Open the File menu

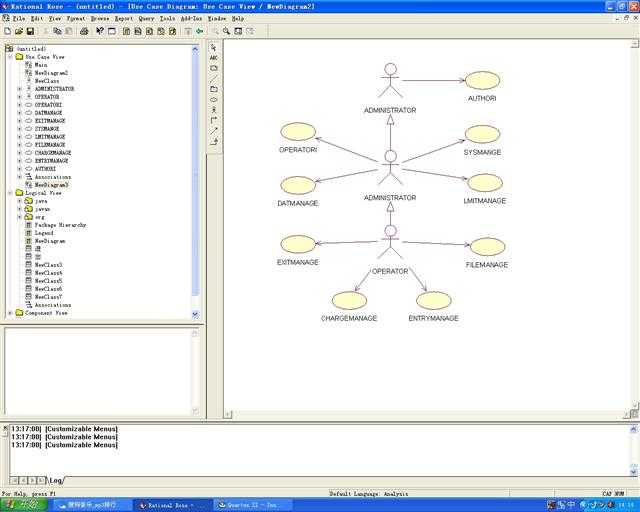tap(19, 19)
